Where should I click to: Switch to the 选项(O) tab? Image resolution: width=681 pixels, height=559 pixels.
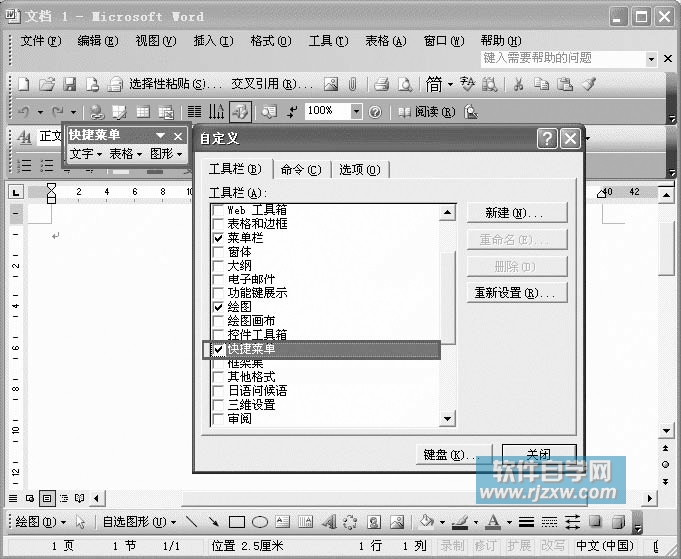360,169
